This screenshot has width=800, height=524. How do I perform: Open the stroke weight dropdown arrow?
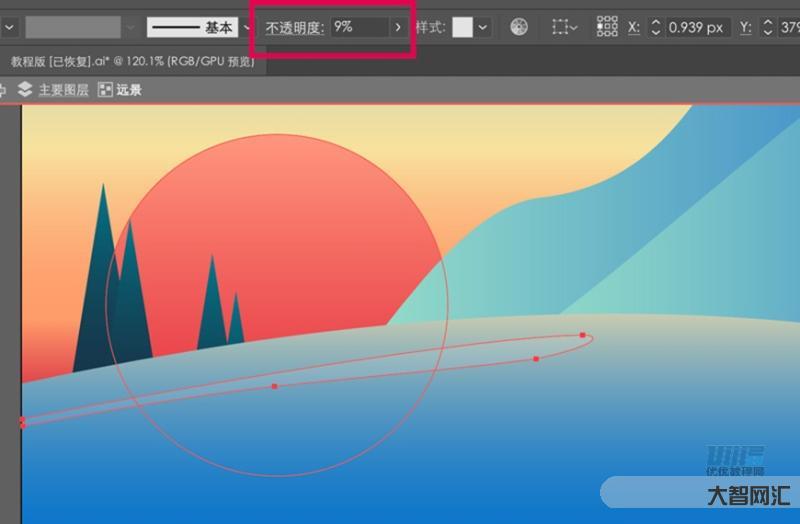(9, 27)
